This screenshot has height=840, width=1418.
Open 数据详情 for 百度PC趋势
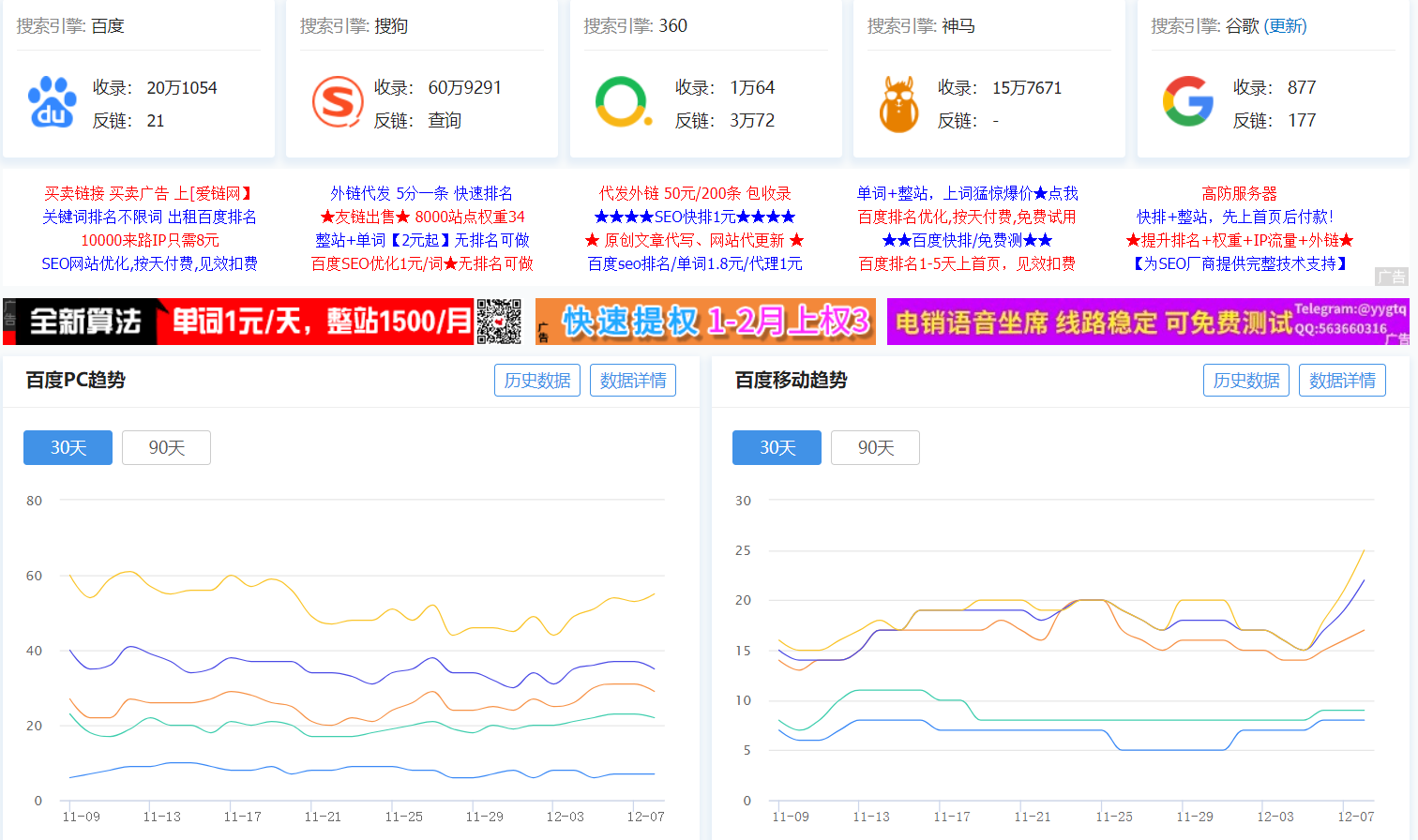pos(633,381)
